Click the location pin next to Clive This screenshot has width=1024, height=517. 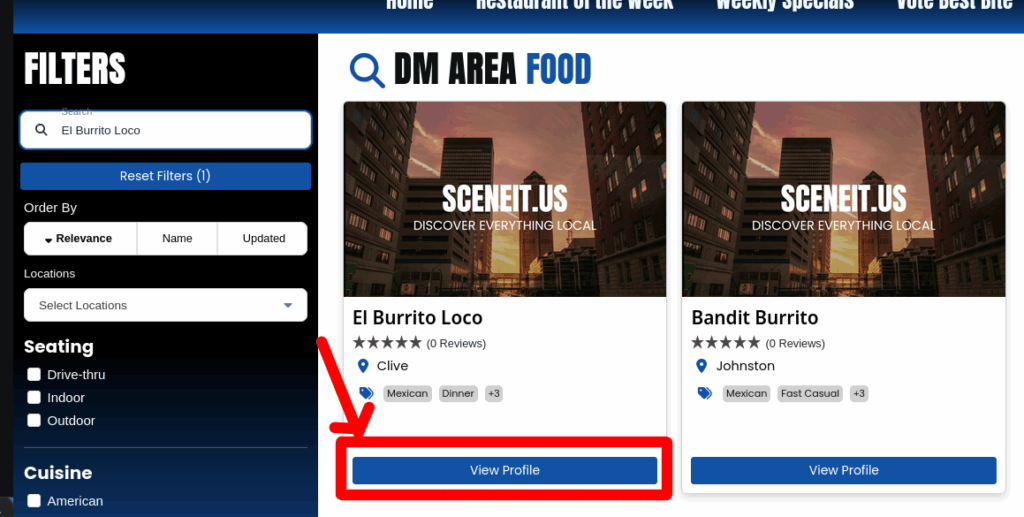click(x=363, y=366)
